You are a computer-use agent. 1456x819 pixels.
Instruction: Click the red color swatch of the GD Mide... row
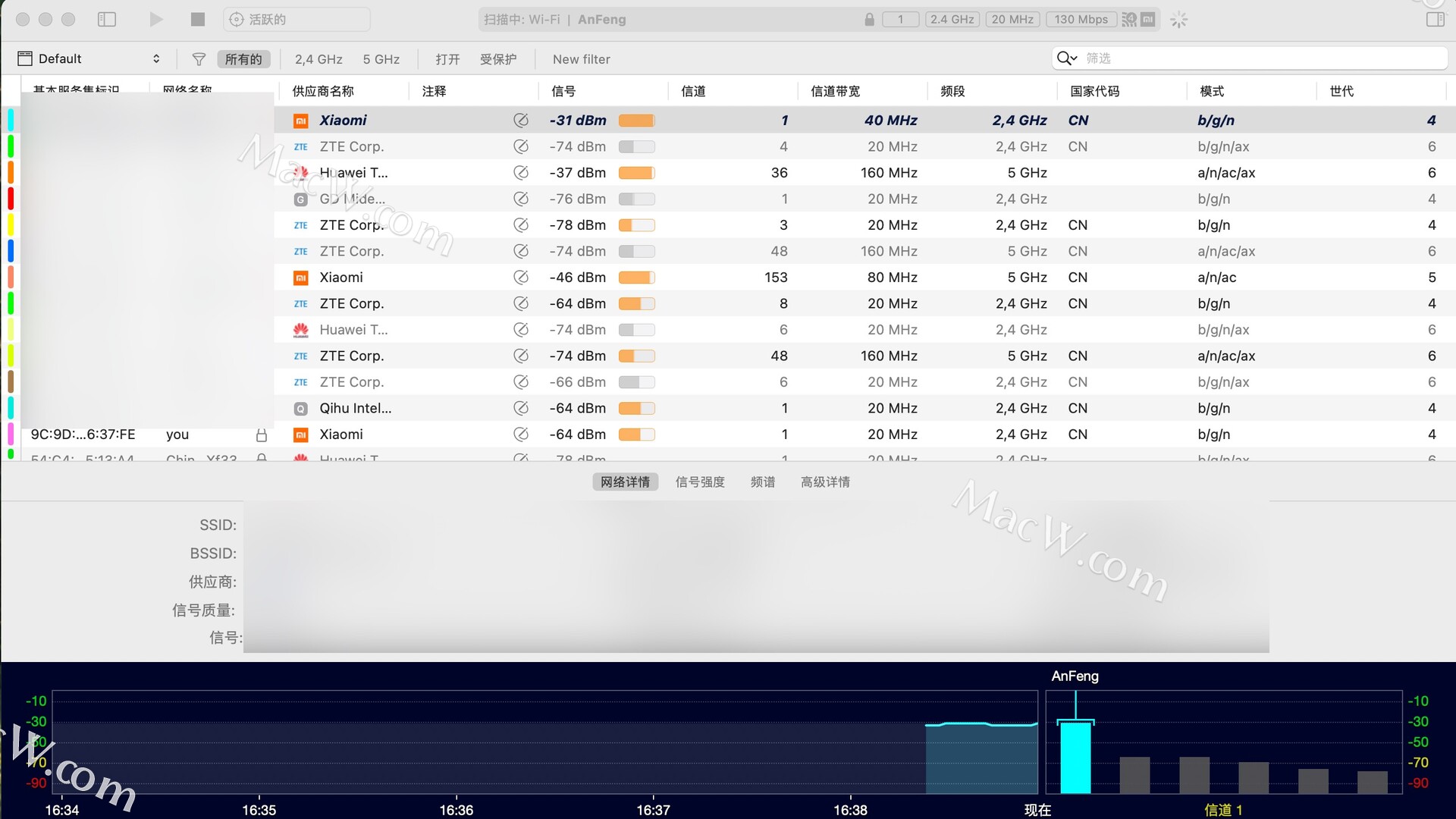pos(11,199)
